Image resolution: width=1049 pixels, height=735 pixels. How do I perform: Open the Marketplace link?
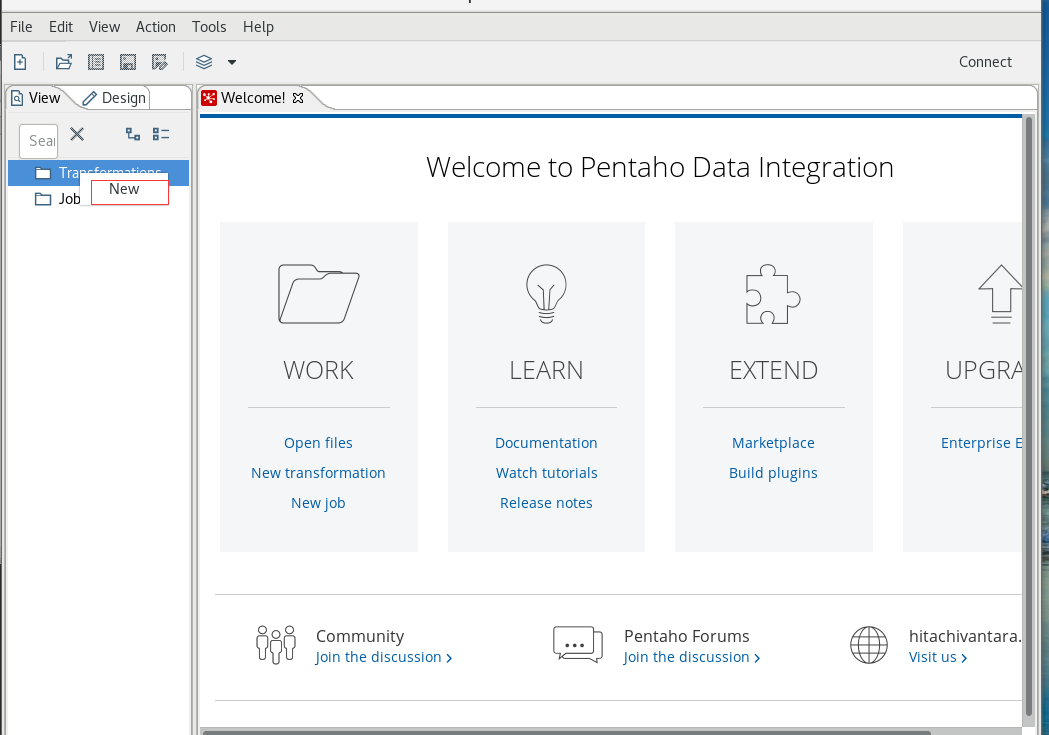pyautogui.click(x=773, y=443)
